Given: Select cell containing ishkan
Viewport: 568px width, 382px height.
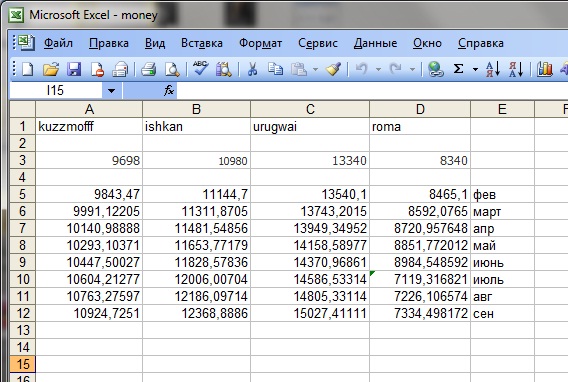Looking at the screenshot, I should 196,126.
